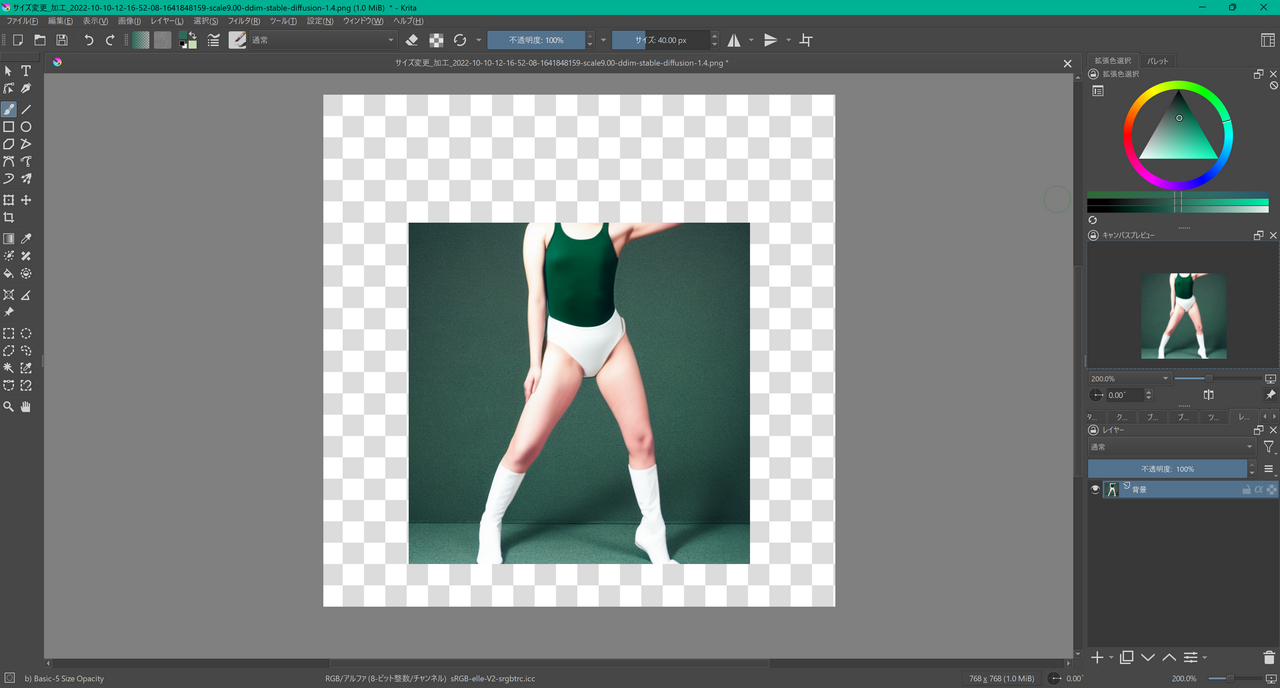Viewport: 1280px width, 688px height.
Task: Select the Text tool in the toolbox
Action: [26, 71]
